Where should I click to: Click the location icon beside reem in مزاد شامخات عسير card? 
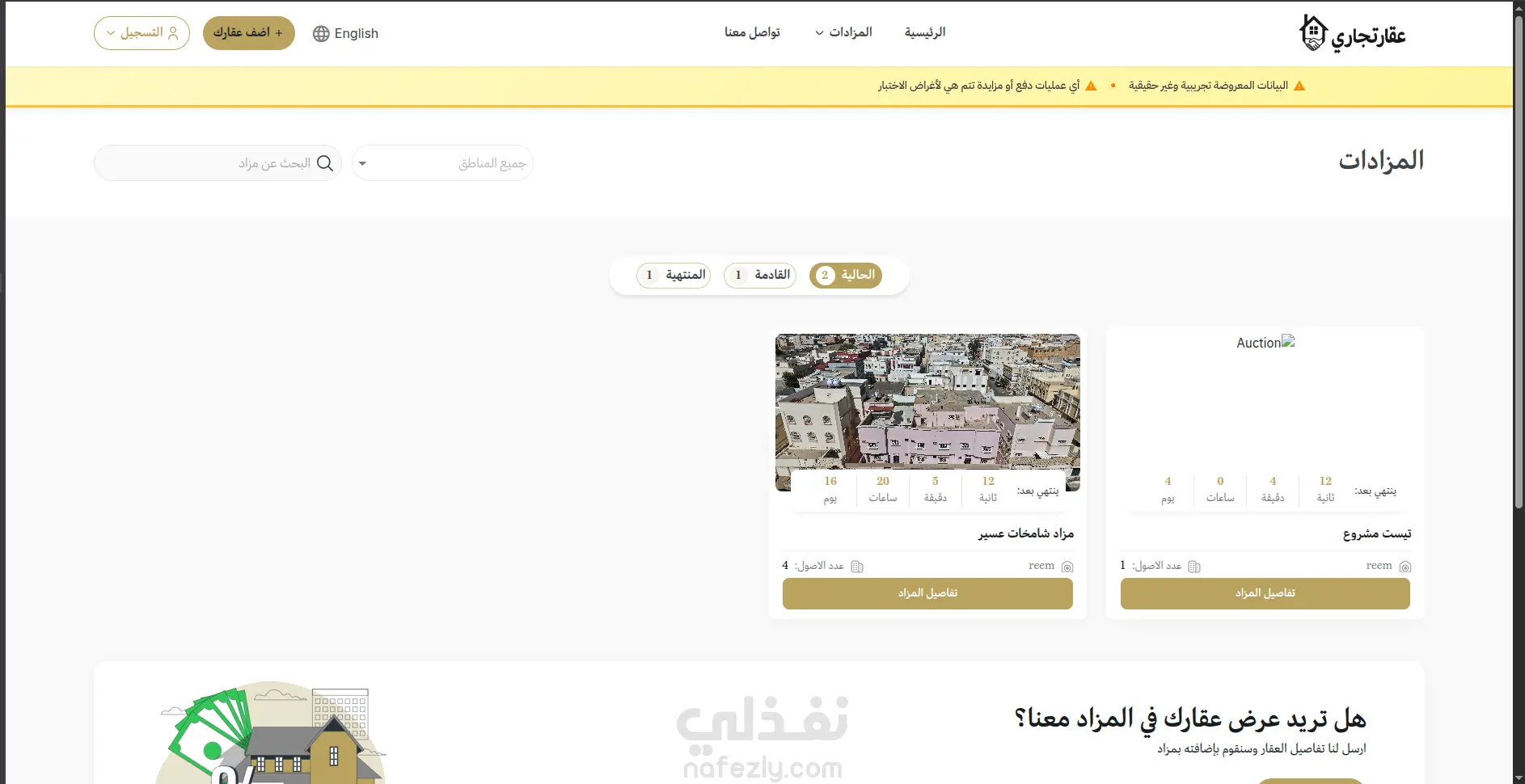click(x=1067, y=567)
